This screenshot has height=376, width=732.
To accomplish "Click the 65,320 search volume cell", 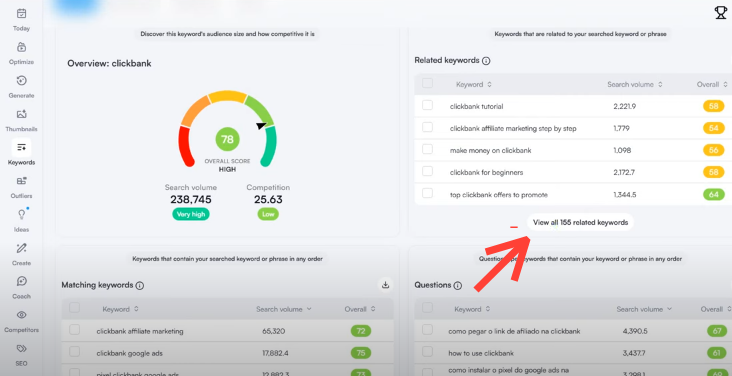I will coord(274,331).
